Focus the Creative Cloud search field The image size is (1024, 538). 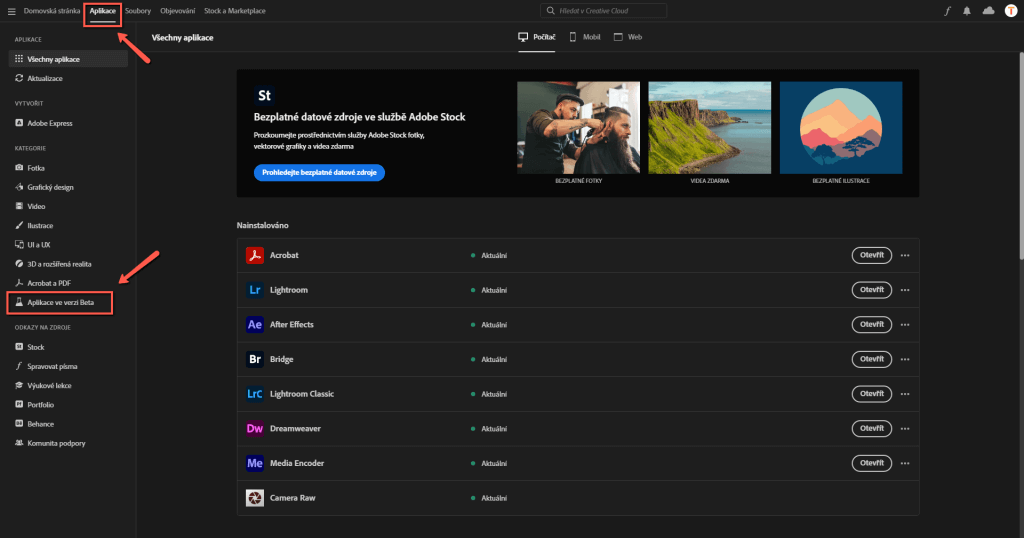(x=603, y=10)
